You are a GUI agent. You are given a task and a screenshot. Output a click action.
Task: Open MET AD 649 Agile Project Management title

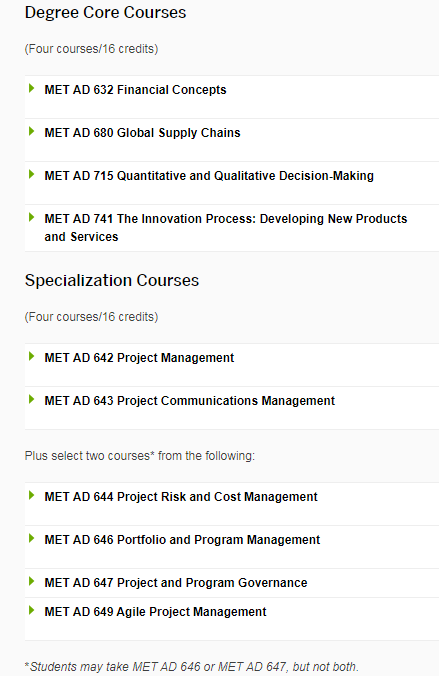[x=155, y=612]
